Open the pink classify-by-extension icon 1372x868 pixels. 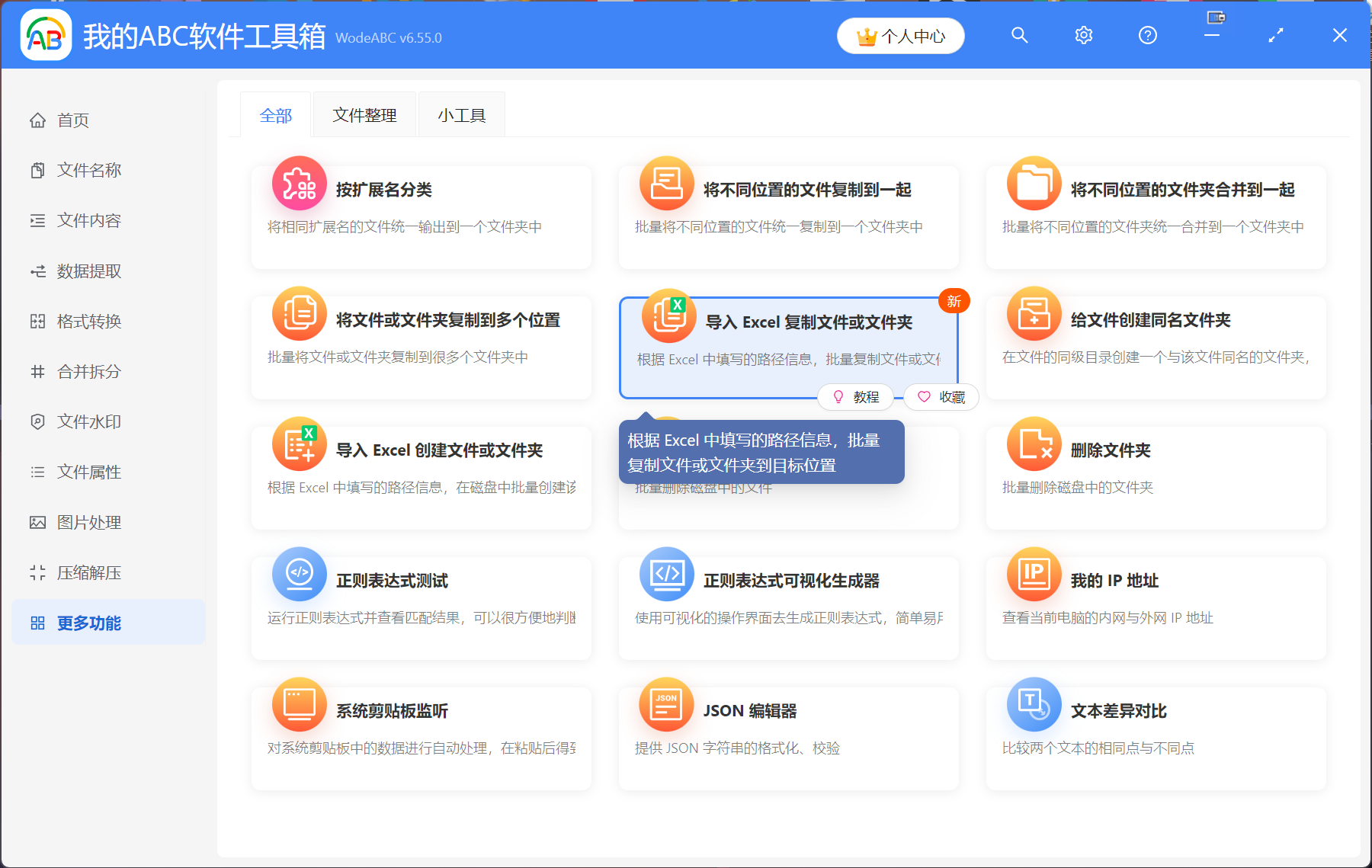(300, 184)
